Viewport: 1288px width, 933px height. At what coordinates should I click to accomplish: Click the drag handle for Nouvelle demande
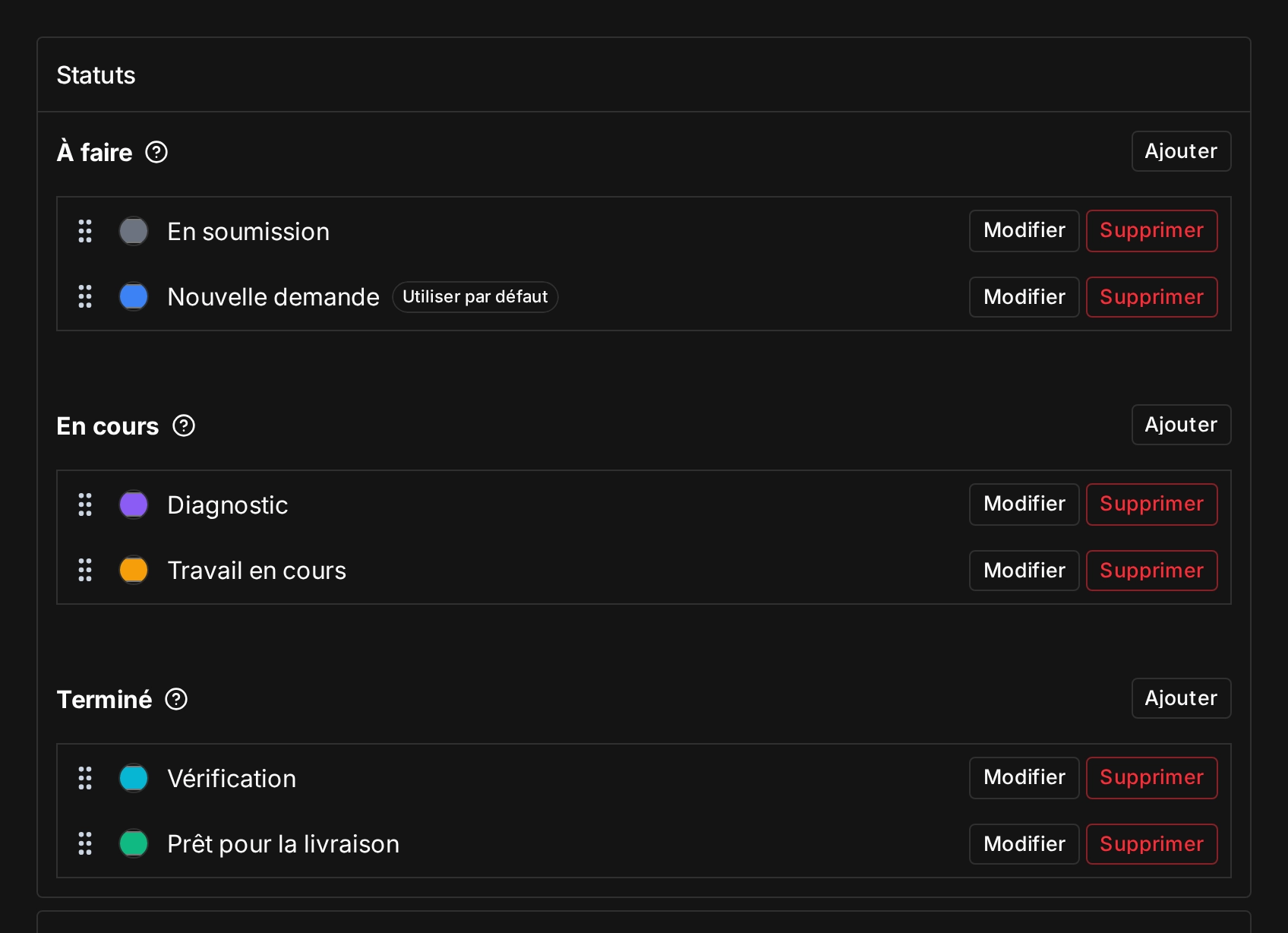point(85,296)
